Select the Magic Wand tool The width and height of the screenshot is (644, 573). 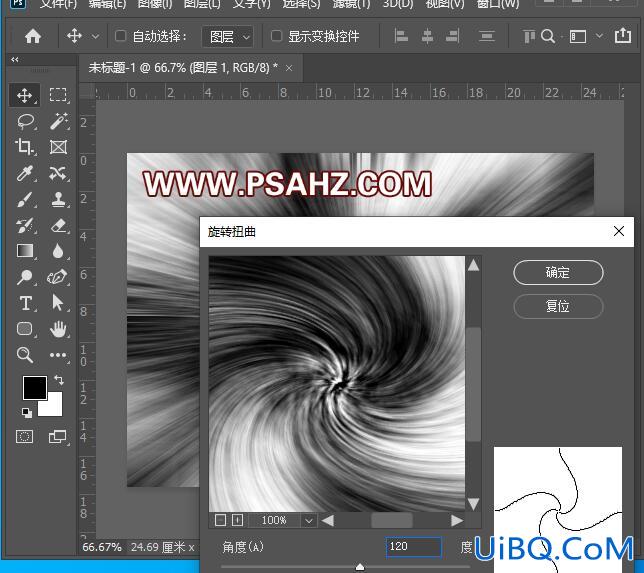pyautogui.click(x=59, y=121)
